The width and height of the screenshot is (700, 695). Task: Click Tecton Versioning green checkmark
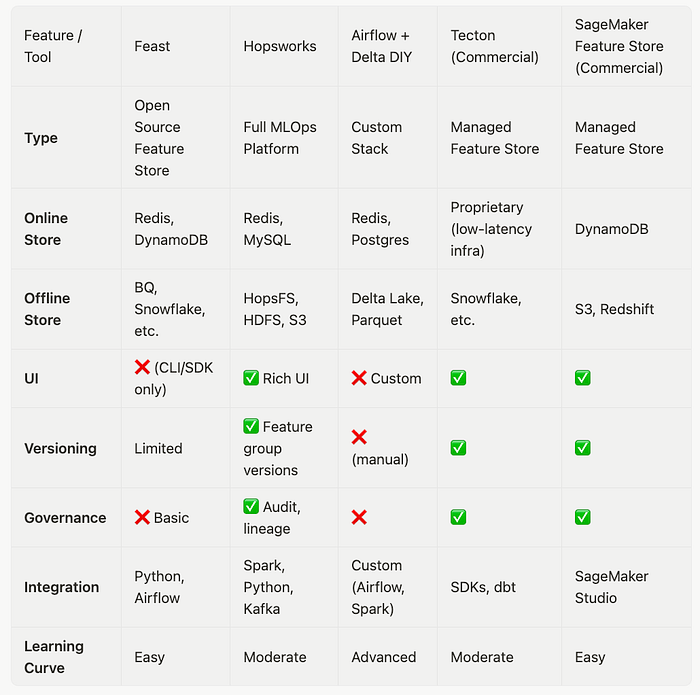(458, 448)
